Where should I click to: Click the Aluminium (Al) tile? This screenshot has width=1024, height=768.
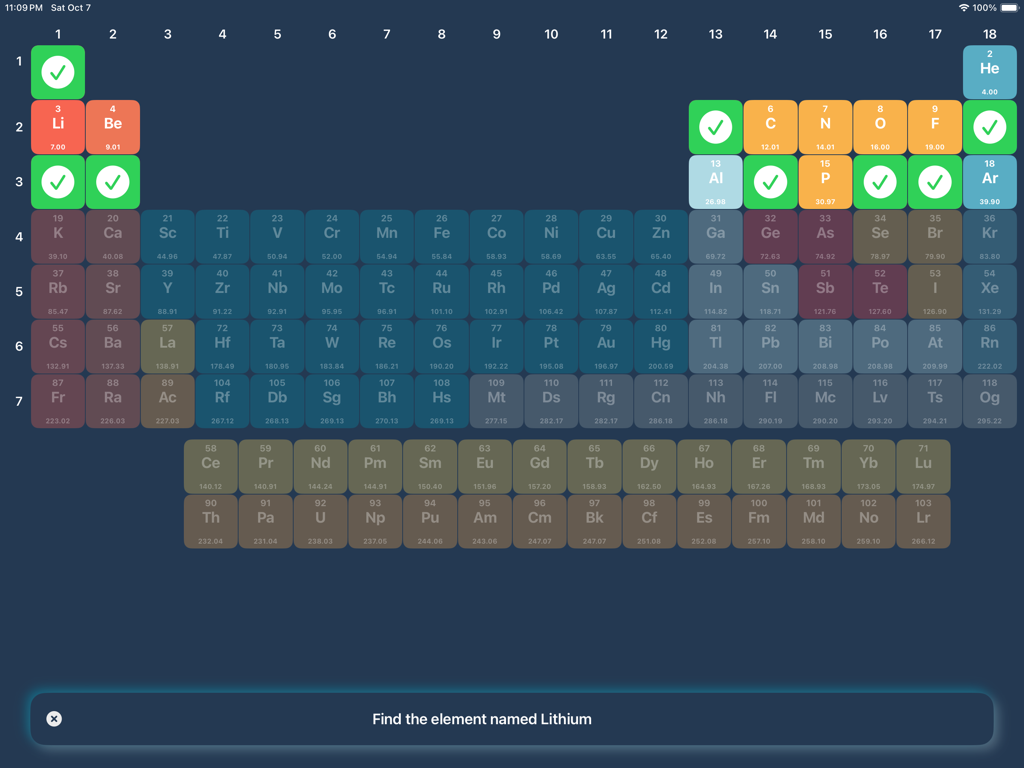(x=715, y=182)
